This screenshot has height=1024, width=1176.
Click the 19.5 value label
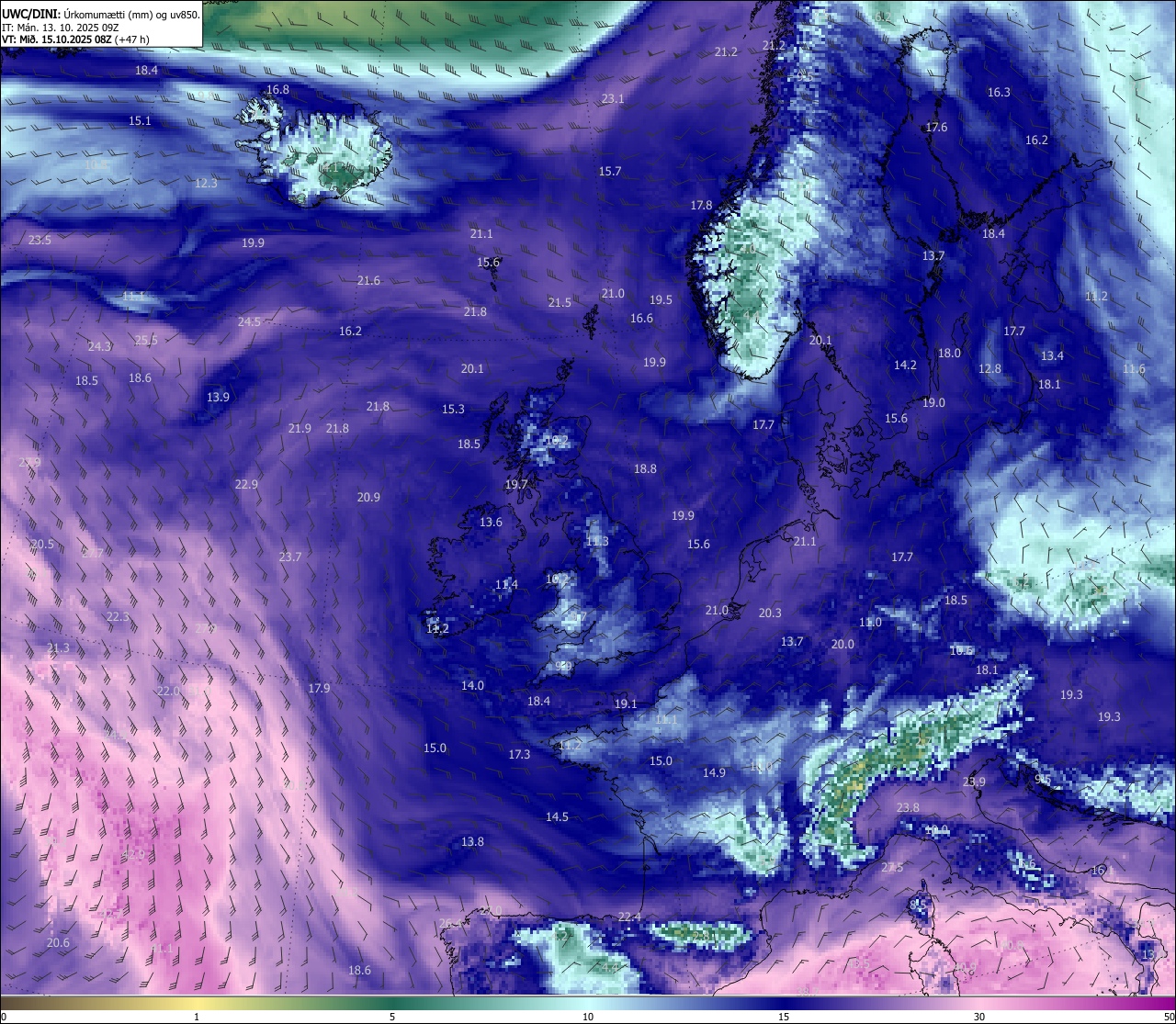tap(661, 300)
